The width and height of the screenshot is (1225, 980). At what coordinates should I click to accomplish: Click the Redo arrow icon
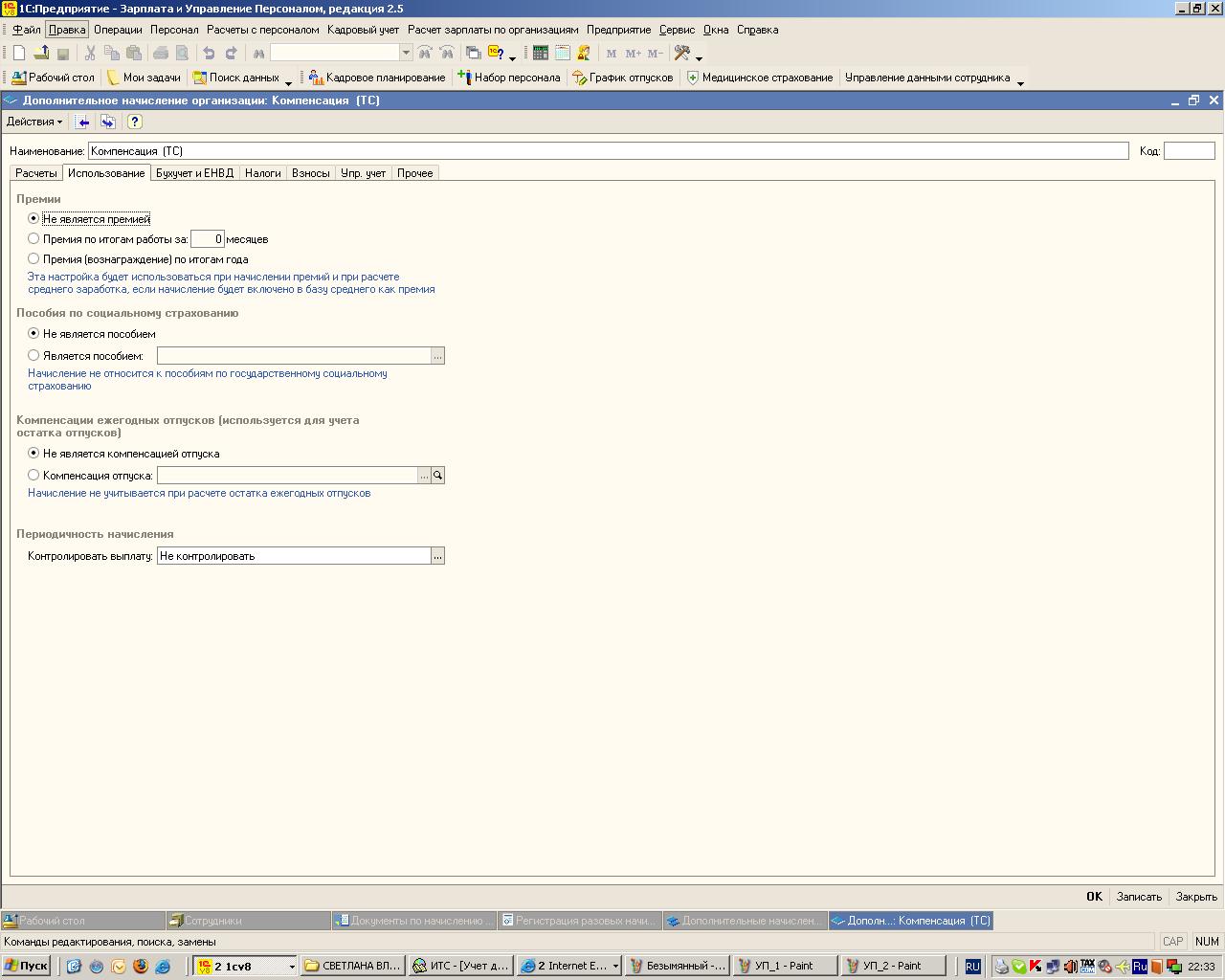(x=231, y=54)
